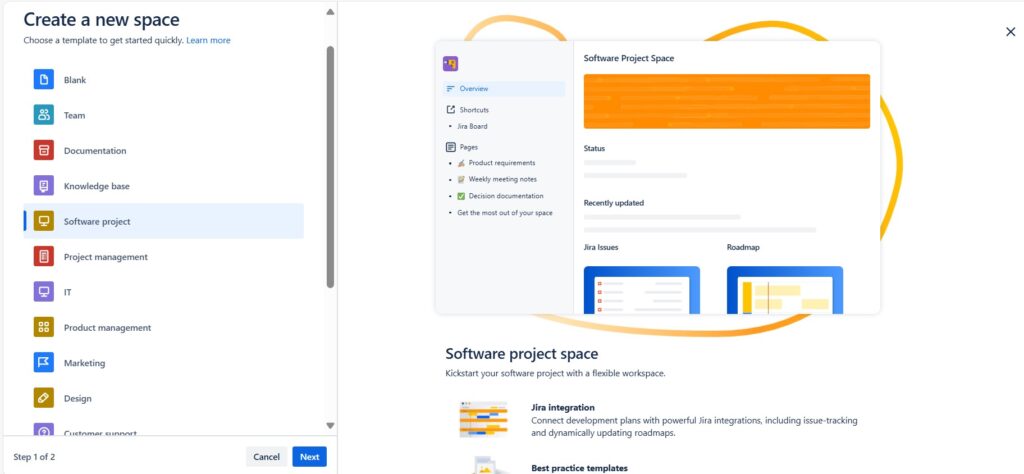Viewport: 1024px width, 474px height.
Task: Select the Blank template icon
Action: [x=43, y=80]
